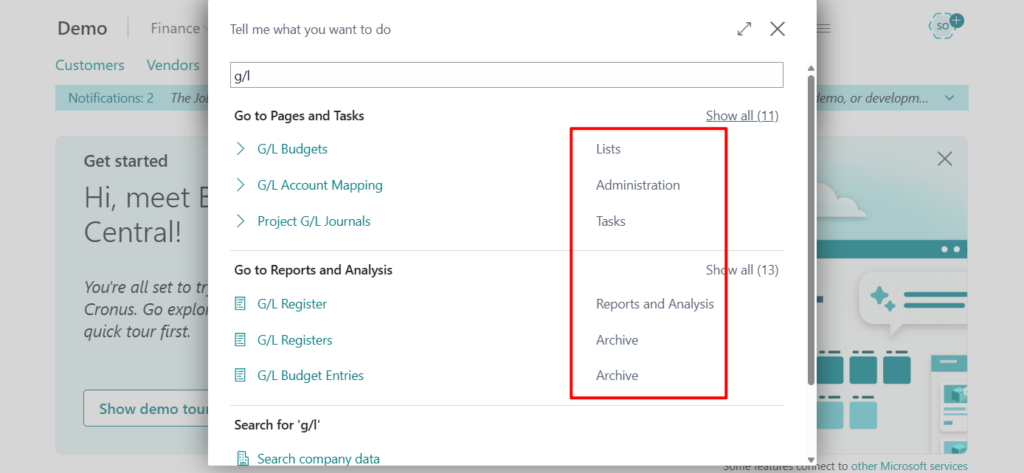
Task: Click the search results vertical scrollbar
Action: click(x=811, y=230)
